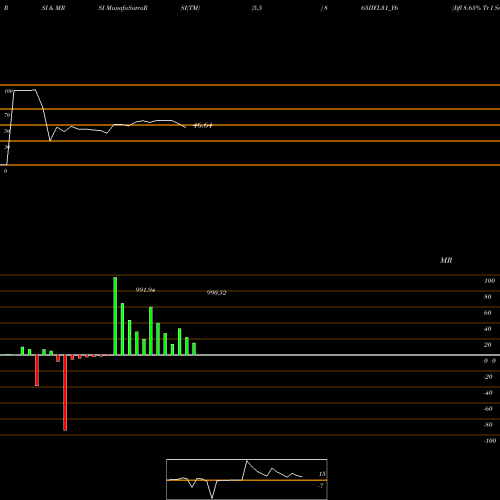
Task: Click the SI(TM) header label
Action: click(190, 8)
